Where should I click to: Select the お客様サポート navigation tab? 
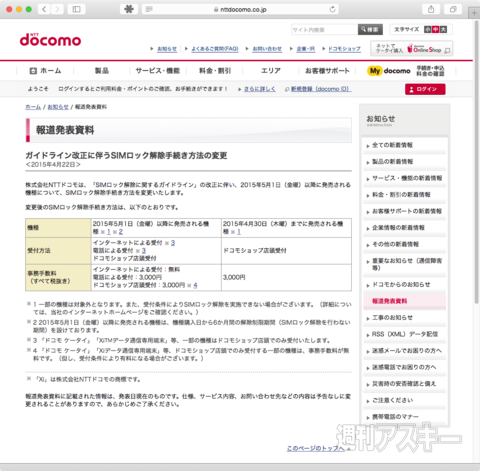(327, 71)
